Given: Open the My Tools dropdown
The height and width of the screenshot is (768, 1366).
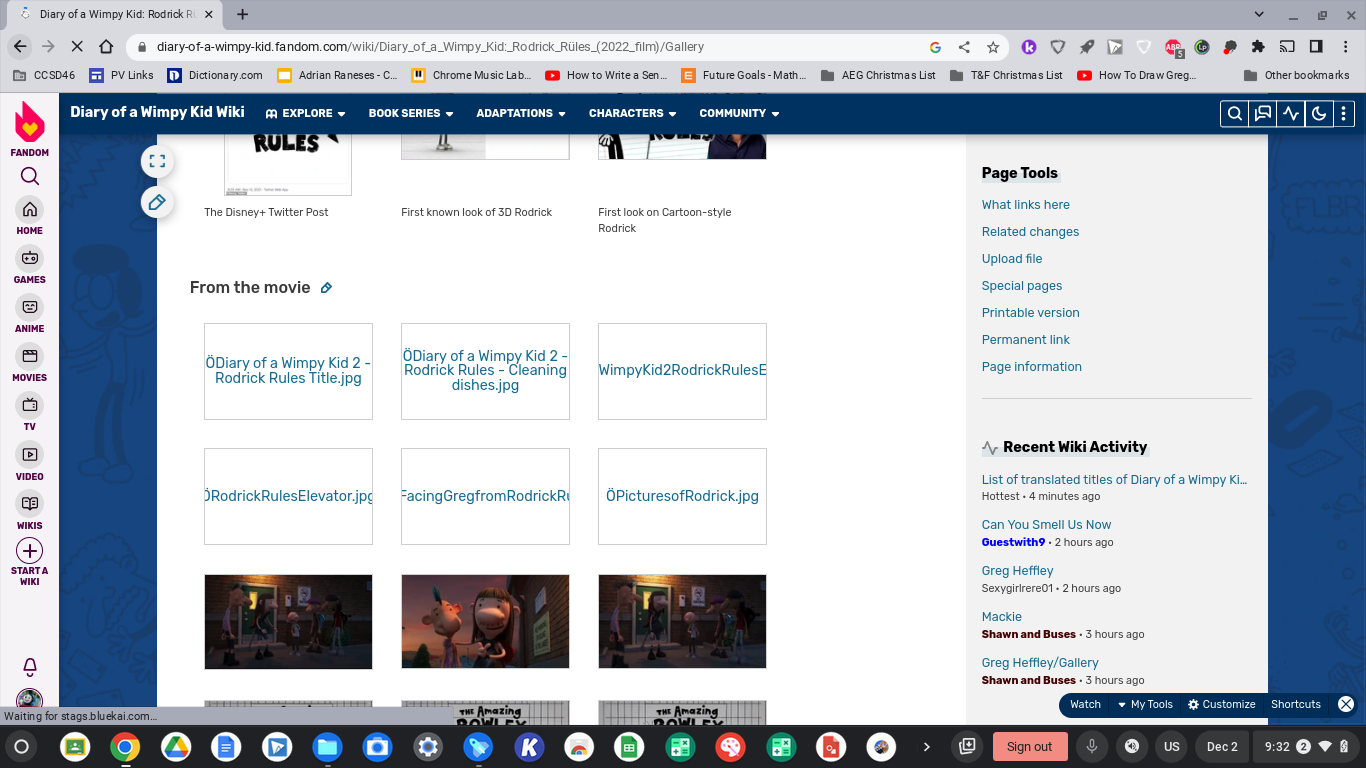Looking at the screenshot, I should (x=1145, y=704).
